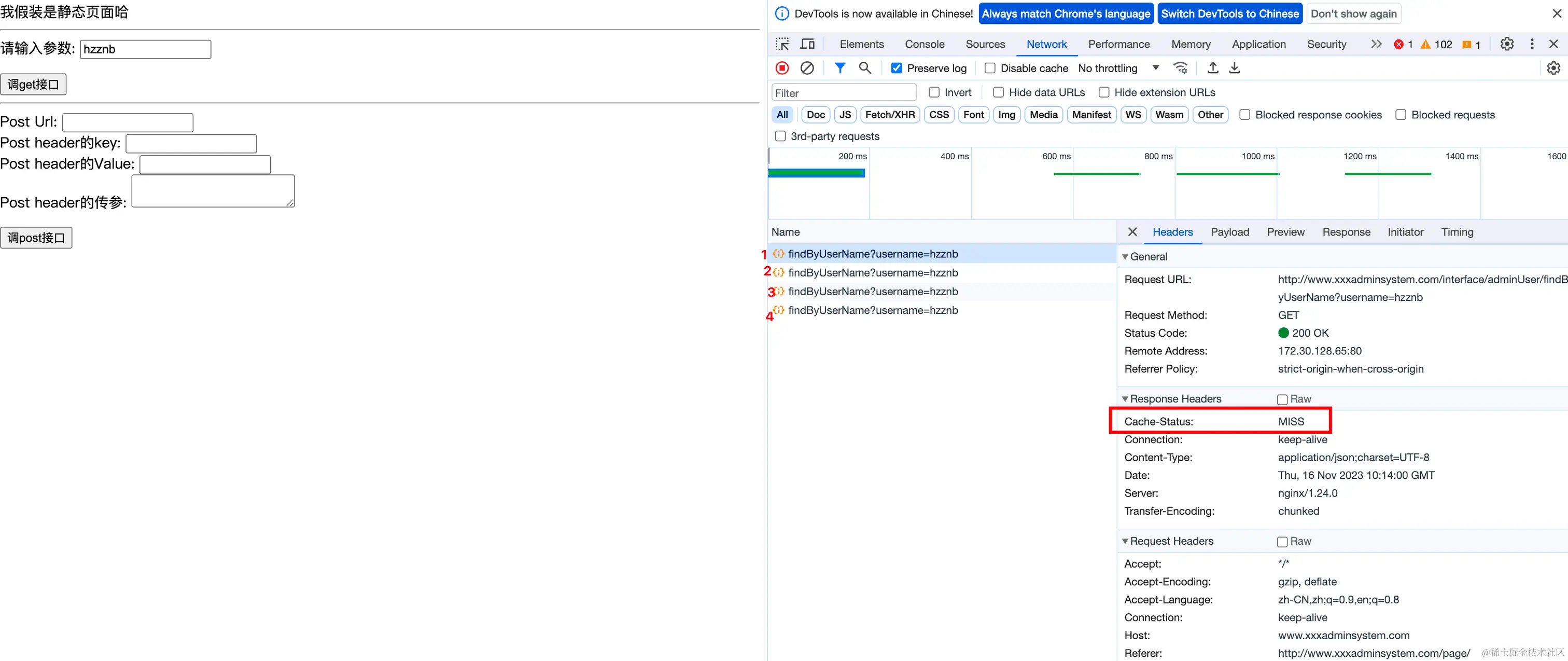This screenshot has width=1568, height=661.
Task: Click Switch DevTools to Chinese button
Action: tap(1229, 13)
